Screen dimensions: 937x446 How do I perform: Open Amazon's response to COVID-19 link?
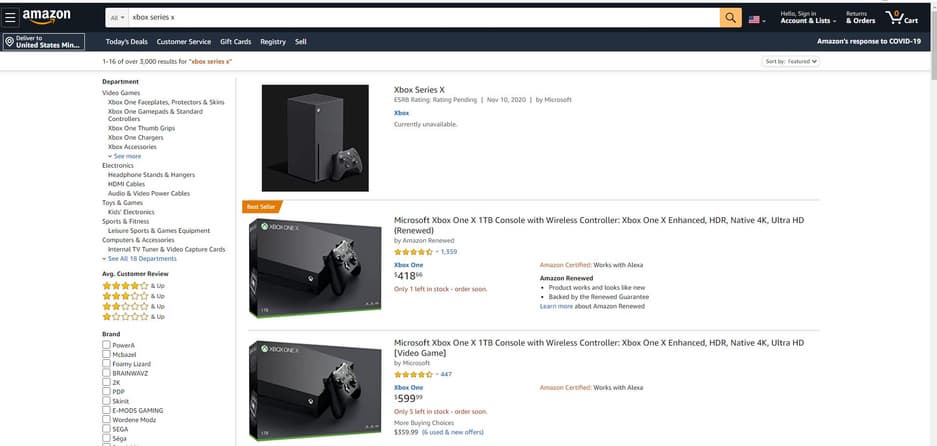click(868, 42)
